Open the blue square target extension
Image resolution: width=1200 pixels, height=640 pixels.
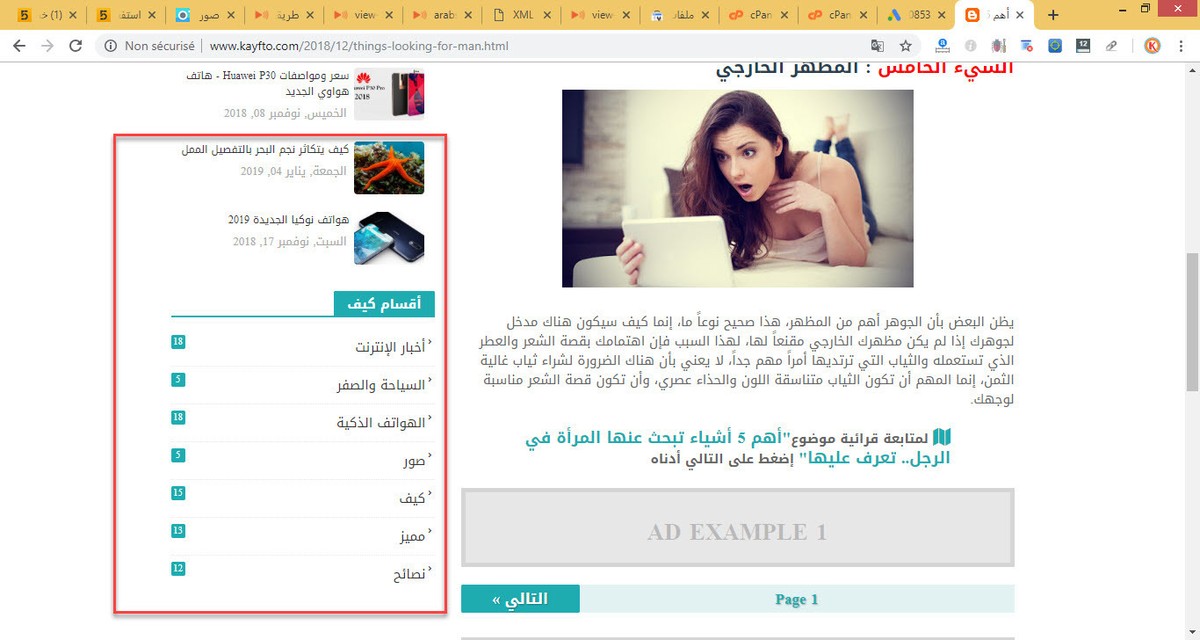click(1055, 46)
